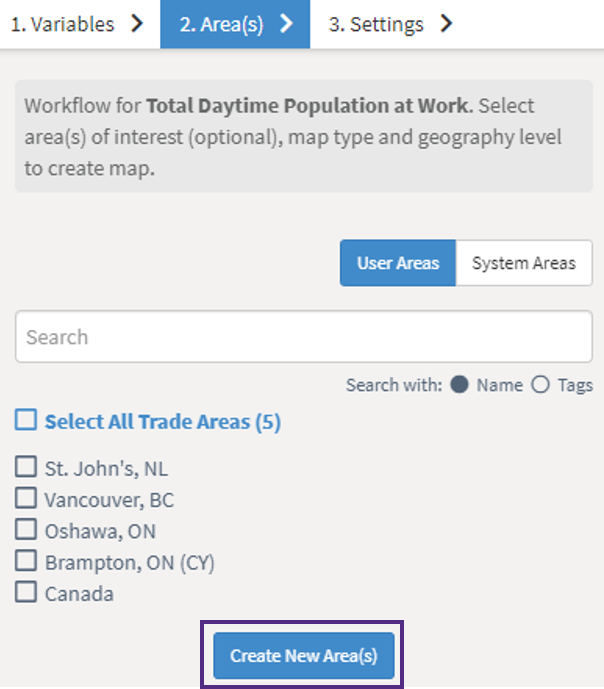Open the 1. Variables step tab

tap(79, 24)
